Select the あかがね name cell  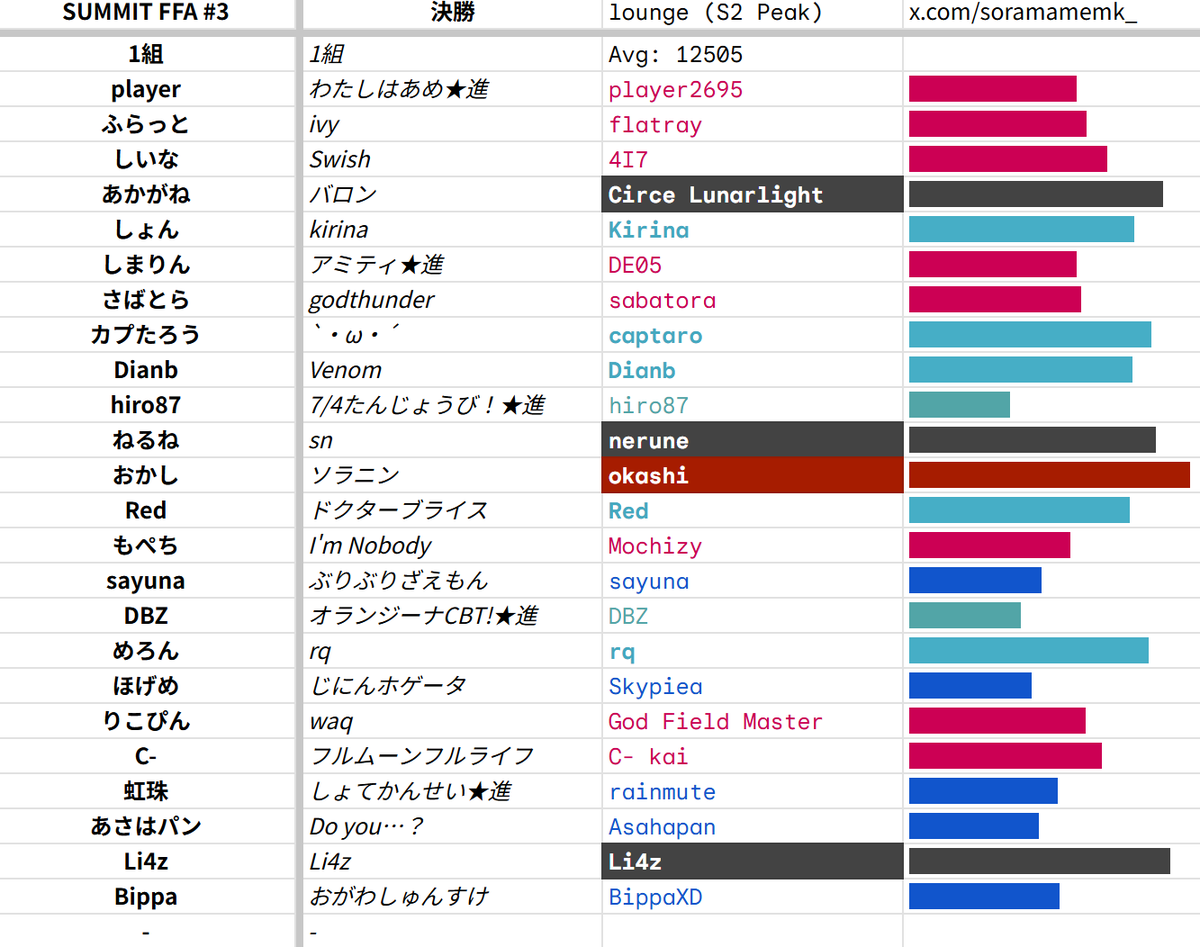[146, 194]
